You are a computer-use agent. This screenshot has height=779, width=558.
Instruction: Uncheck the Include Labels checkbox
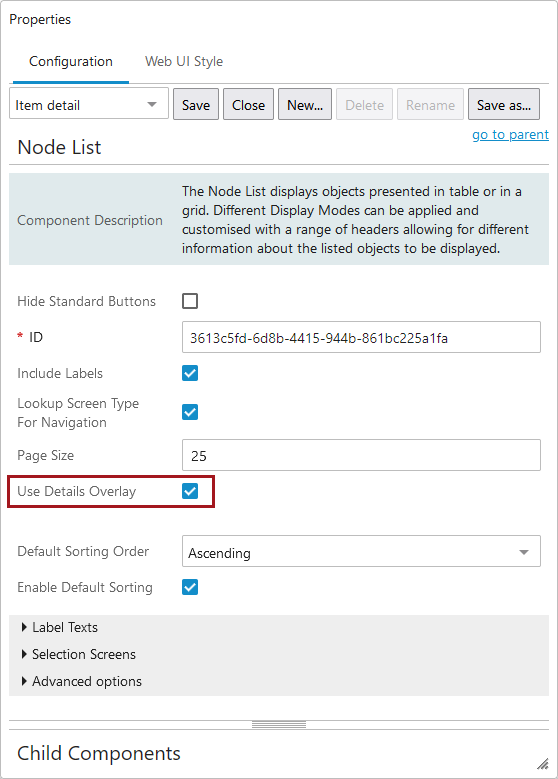click(190, 373)
